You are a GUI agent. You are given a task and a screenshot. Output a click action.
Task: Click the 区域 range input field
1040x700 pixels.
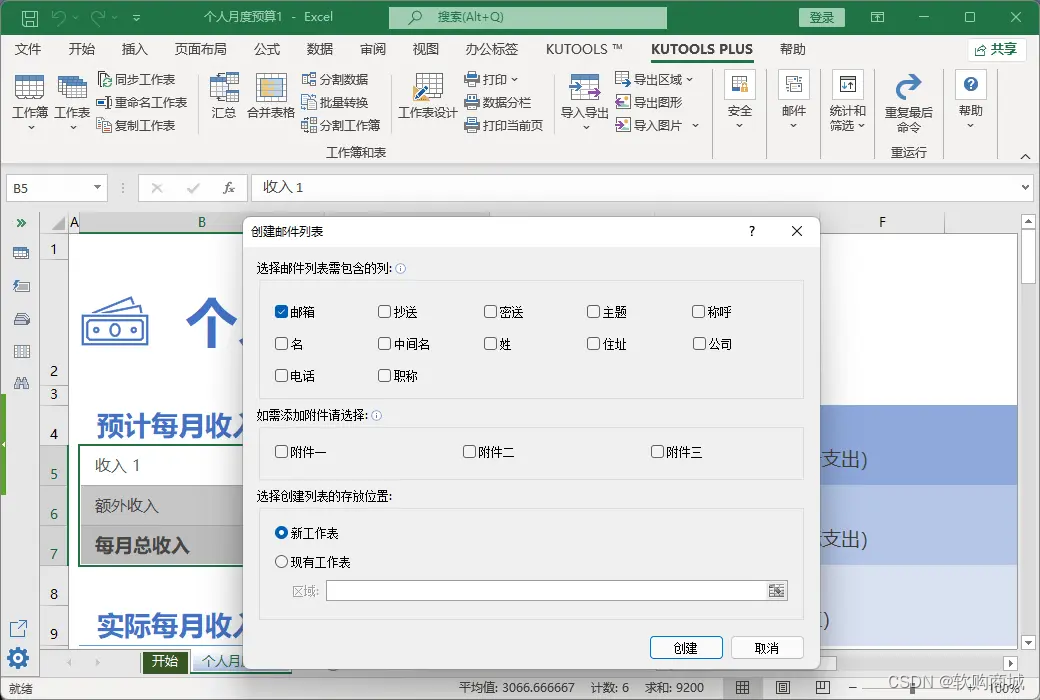point(547,591)
